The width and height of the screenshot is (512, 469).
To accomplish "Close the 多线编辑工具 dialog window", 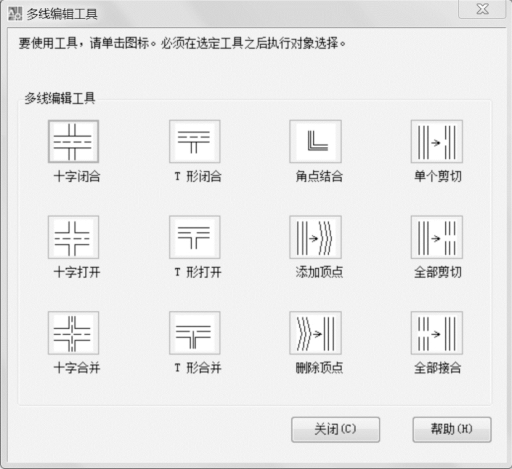I will [x=482, y=9].
